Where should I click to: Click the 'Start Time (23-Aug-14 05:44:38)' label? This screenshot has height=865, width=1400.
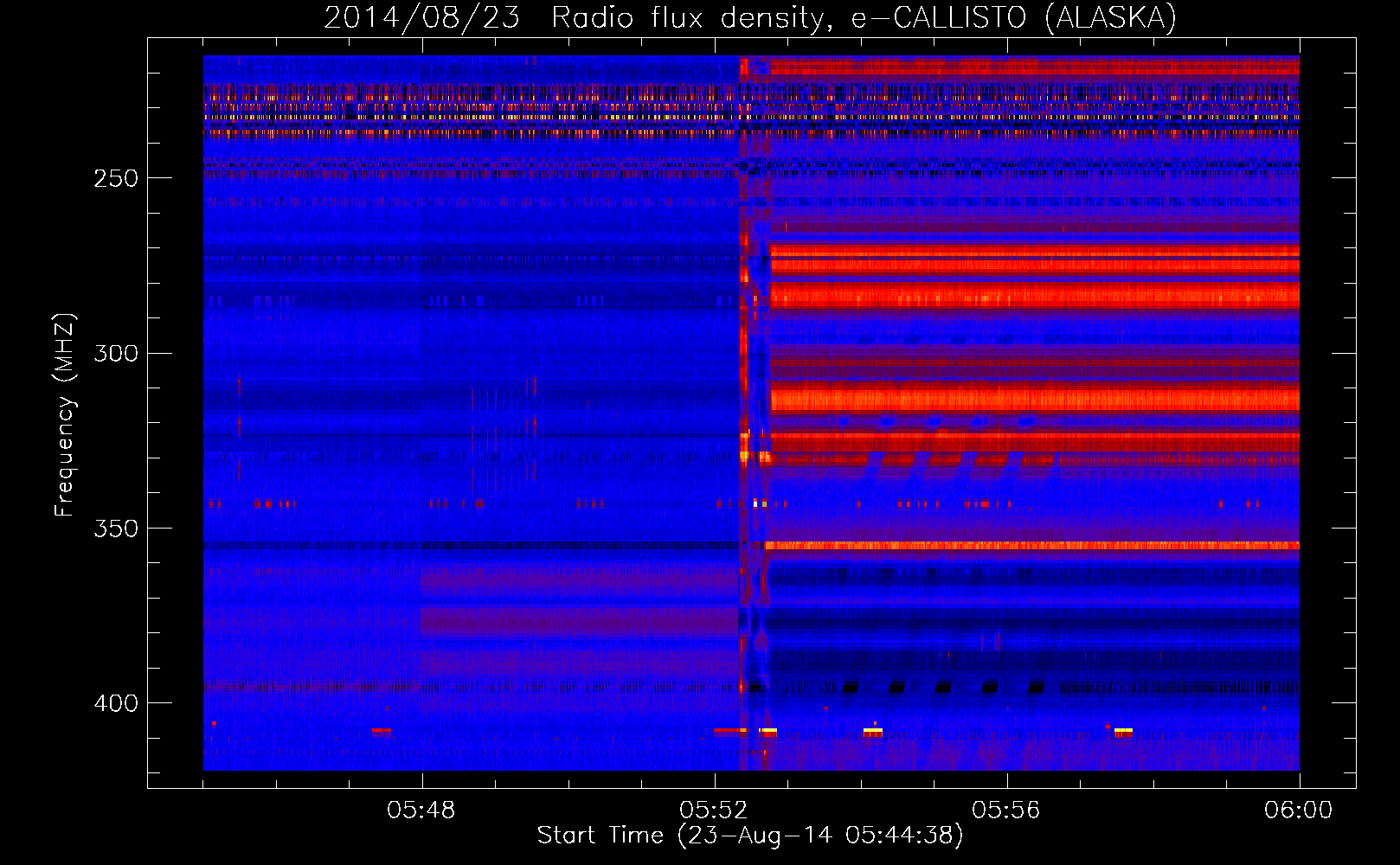point(750,836)
